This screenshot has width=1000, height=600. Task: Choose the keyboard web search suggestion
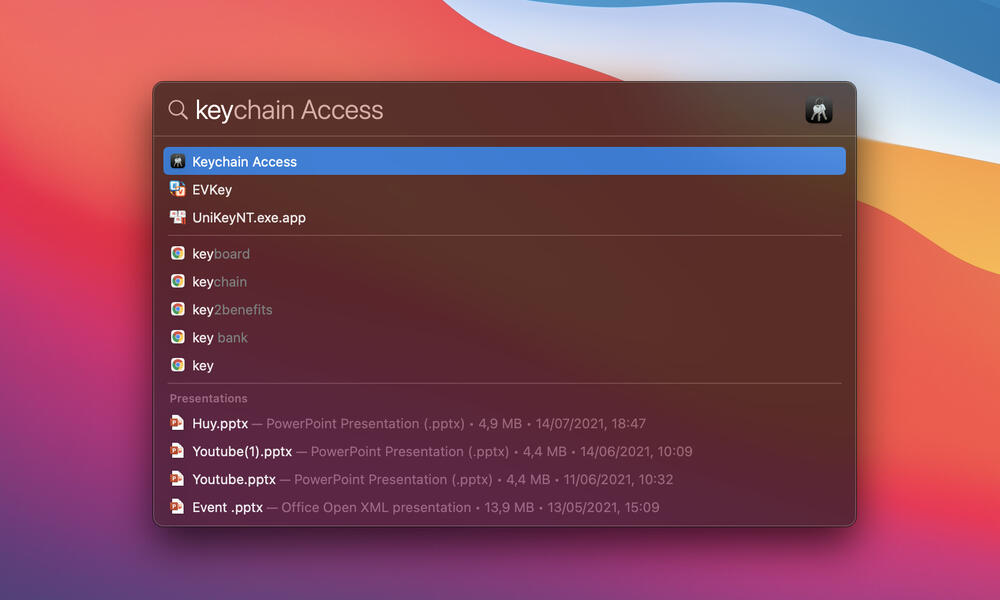coord(504,254)
